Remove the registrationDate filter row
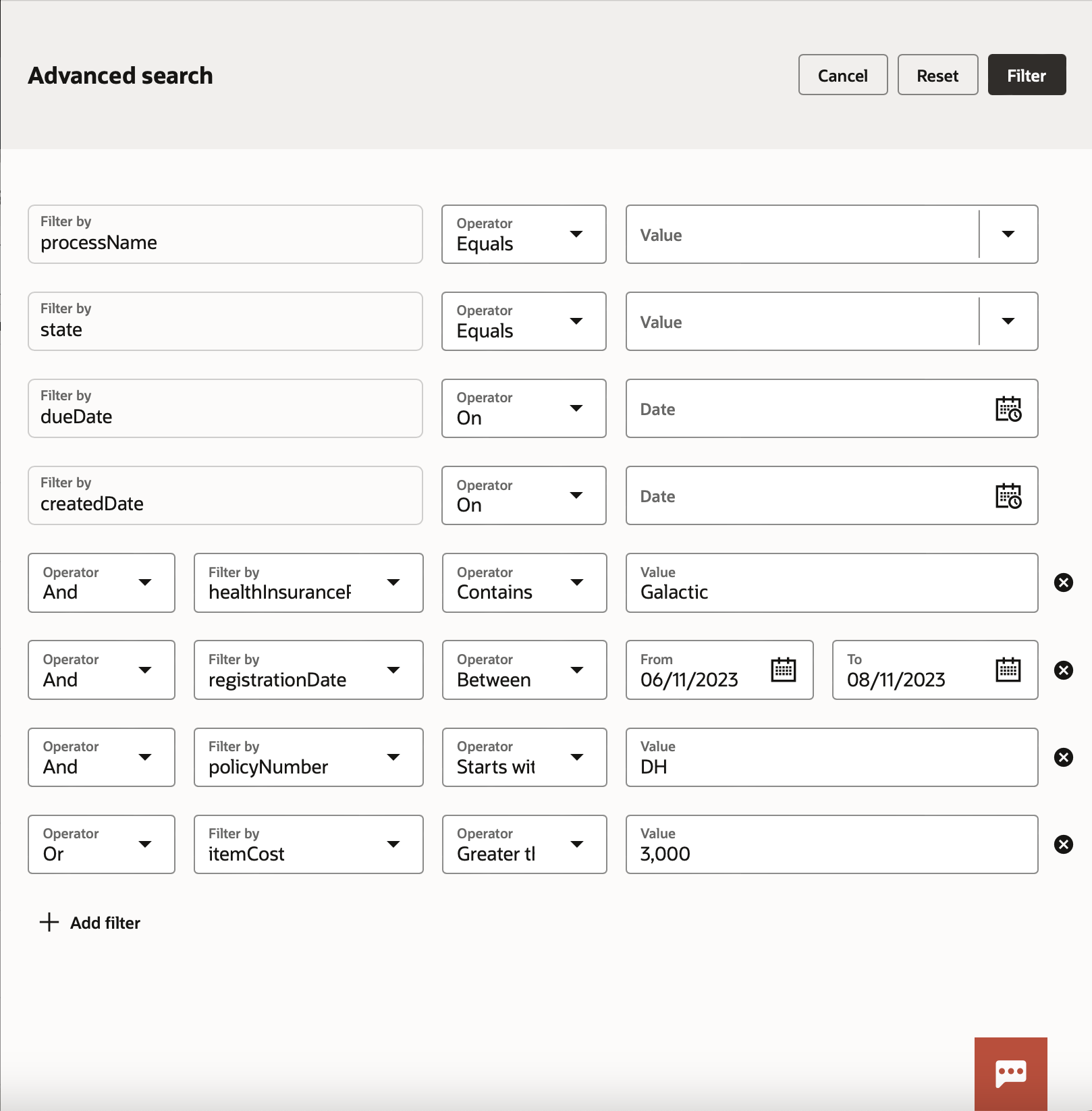Screen dimensions: 1092x1111 [x=1063, y=670]
